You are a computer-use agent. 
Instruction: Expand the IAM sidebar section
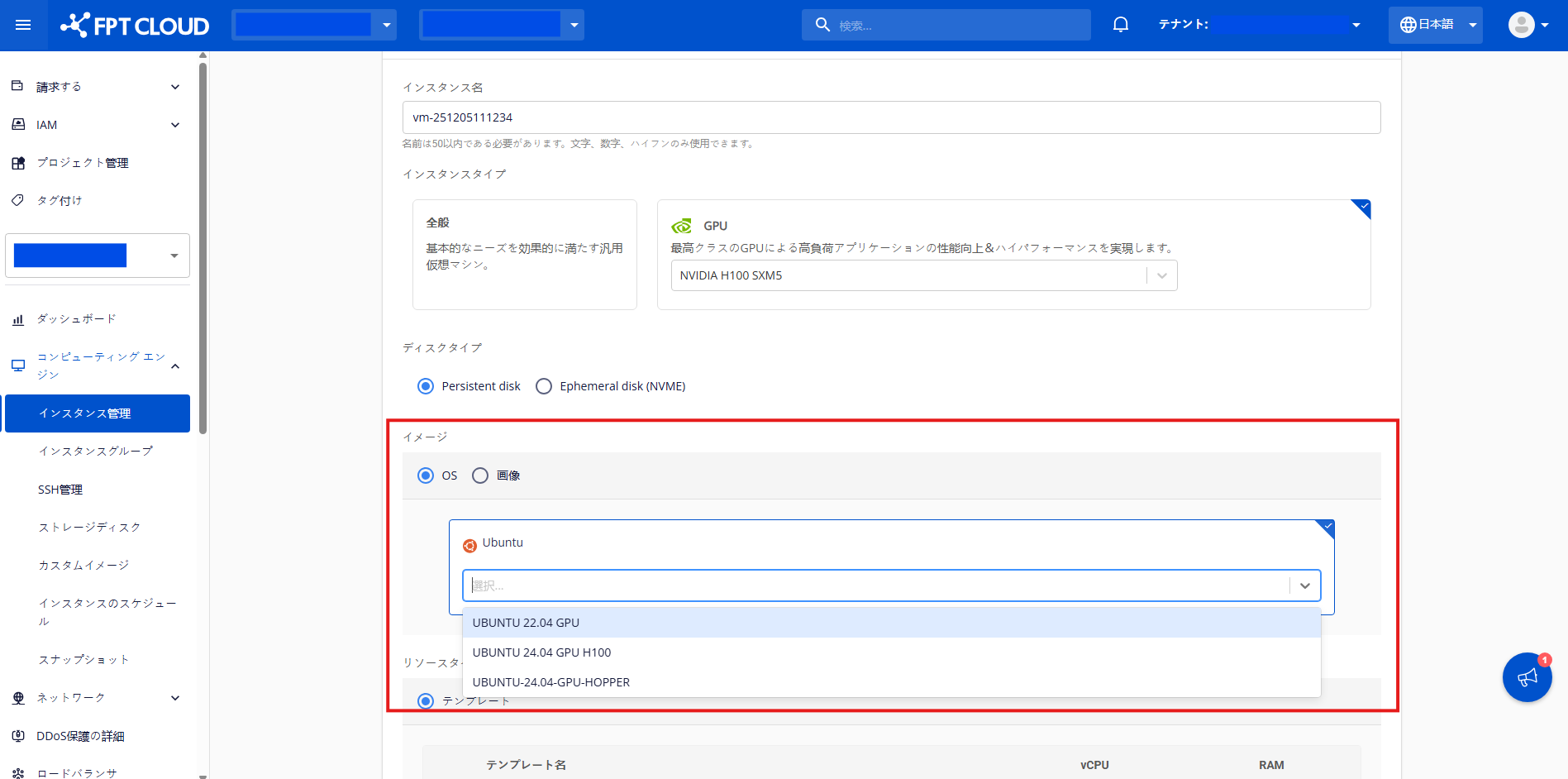coord(96,125)
